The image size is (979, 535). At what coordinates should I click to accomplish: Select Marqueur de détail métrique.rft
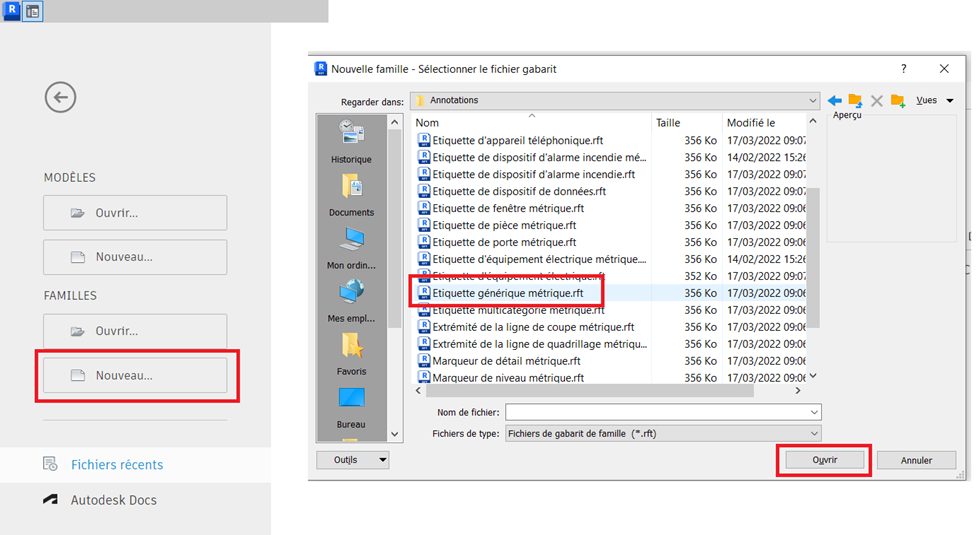tap(506, 360)
